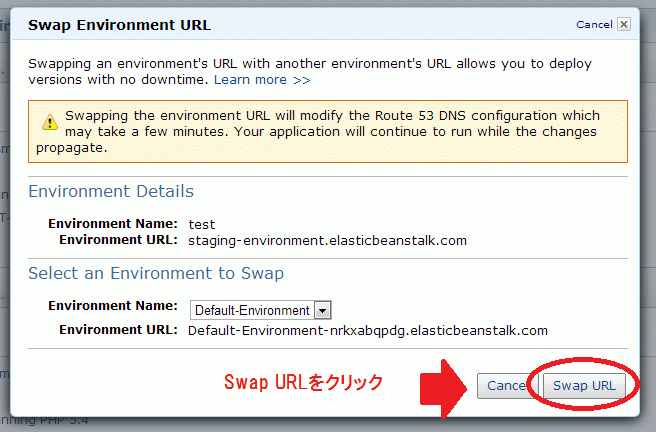Click the yellow warning triangle icon
This screenshot has width=656, height=432.
tap(50, 122)
